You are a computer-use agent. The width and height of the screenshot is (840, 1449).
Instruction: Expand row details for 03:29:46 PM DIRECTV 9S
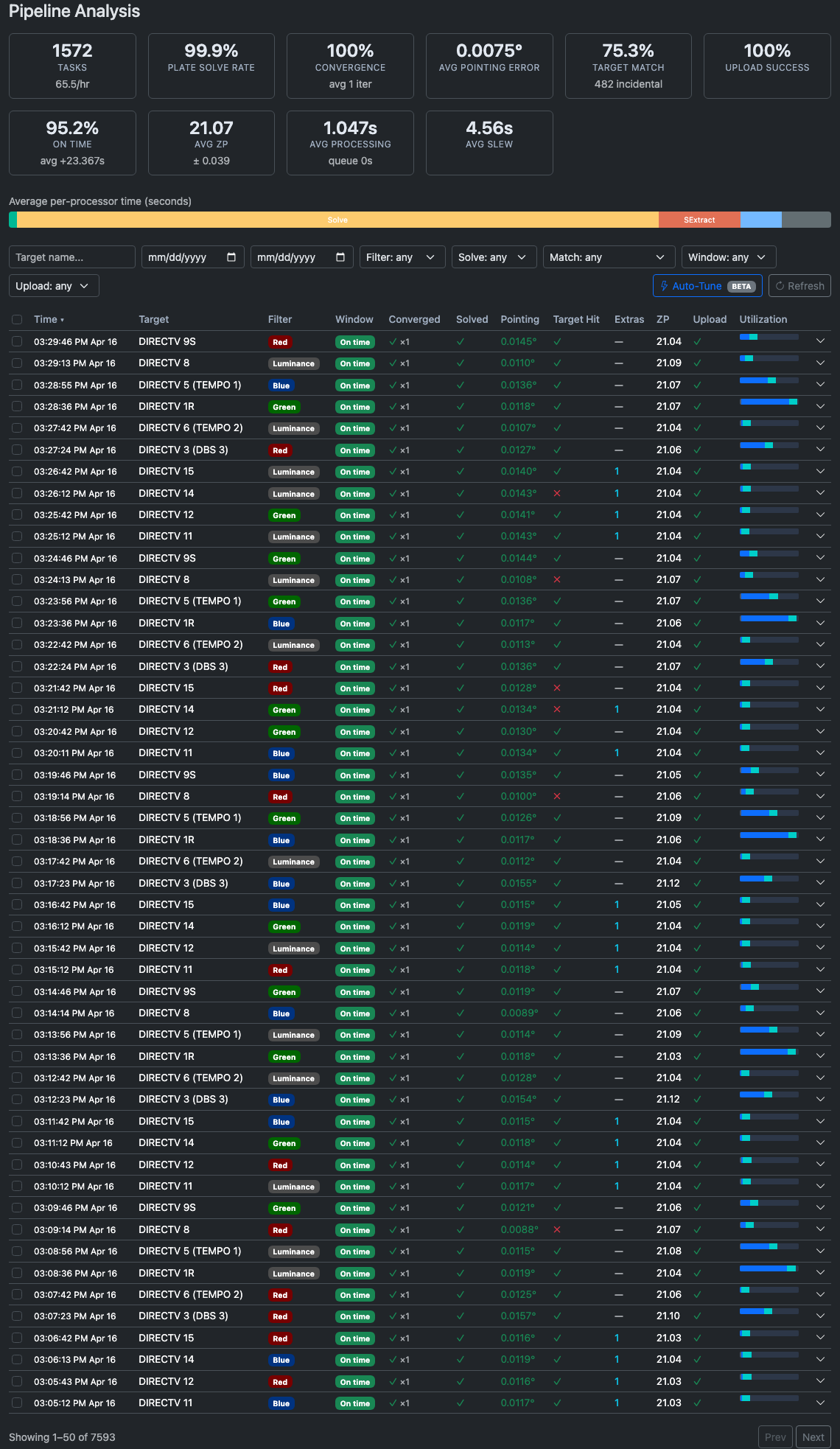[820, 341]
